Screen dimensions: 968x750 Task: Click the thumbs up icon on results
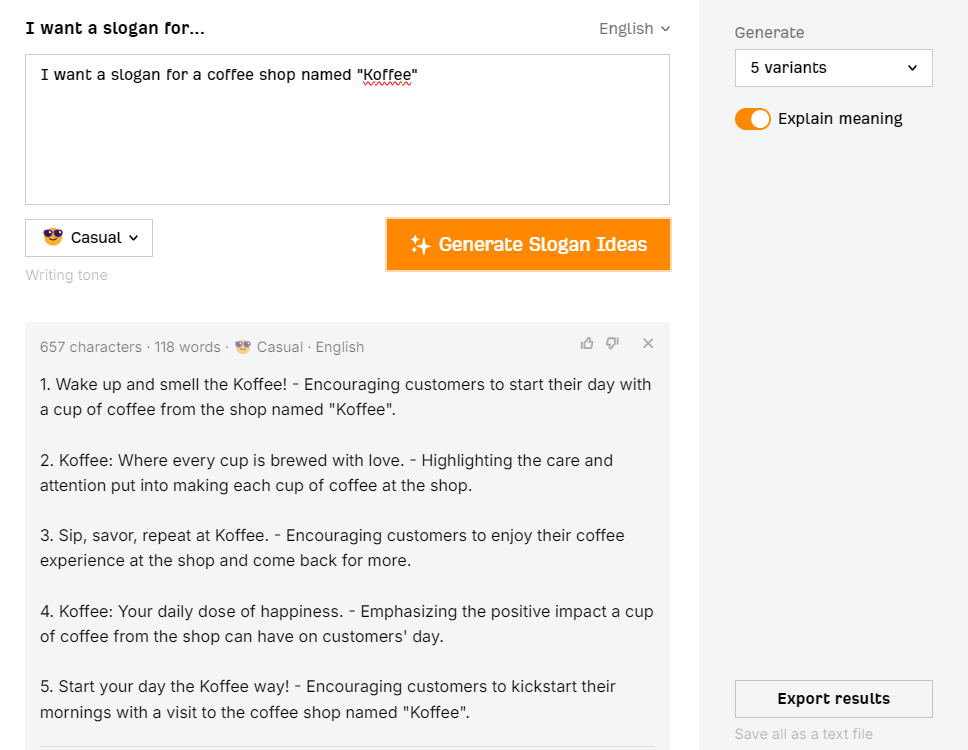[x=587, y=344]
